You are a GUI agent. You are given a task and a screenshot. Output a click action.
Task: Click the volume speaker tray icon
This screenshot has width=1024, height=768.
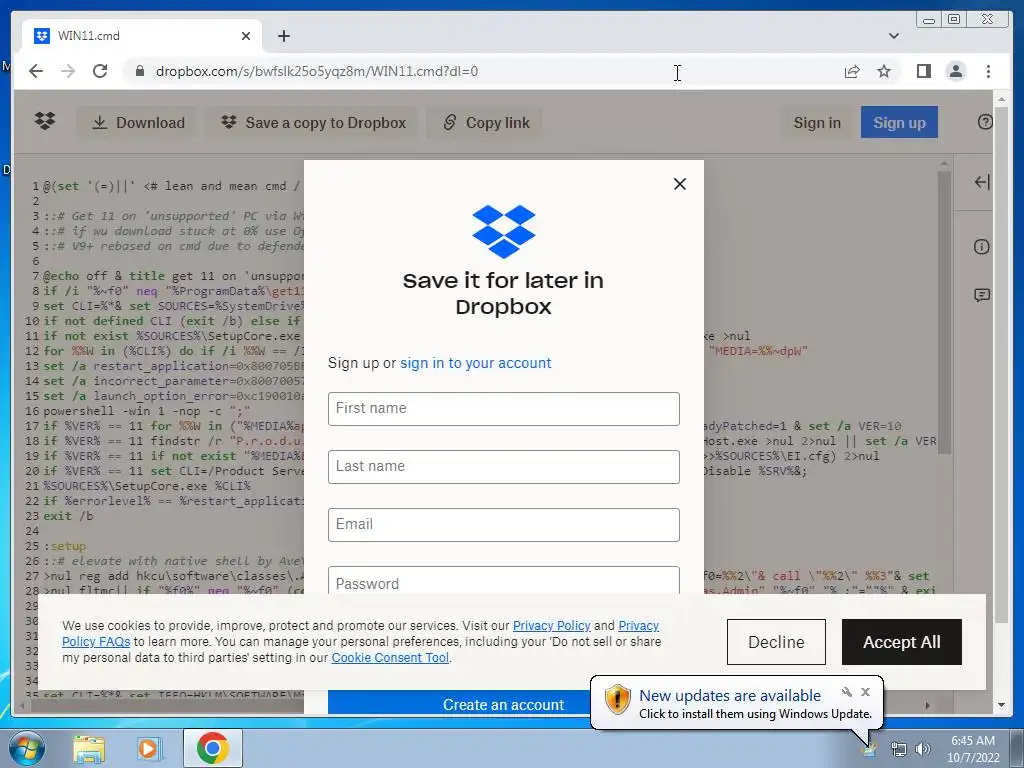pos(922,749)
